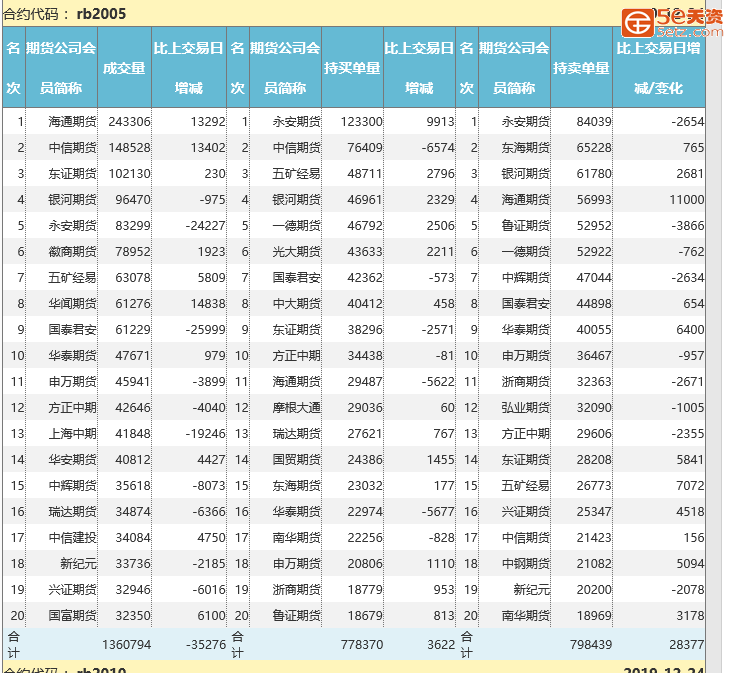Click the 2019-12-24 date at bottom
Screen dimensions: 729x673
(663, 671)
